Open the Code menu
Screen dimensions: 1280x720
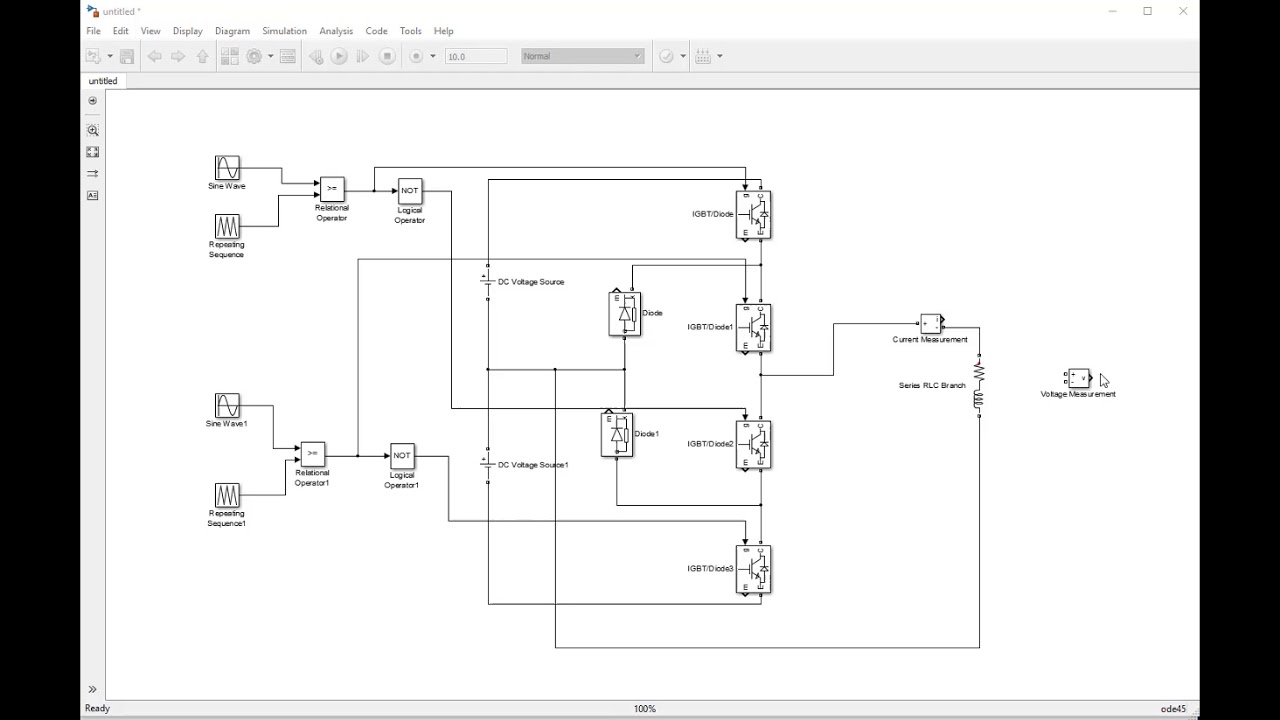(376, 31)
